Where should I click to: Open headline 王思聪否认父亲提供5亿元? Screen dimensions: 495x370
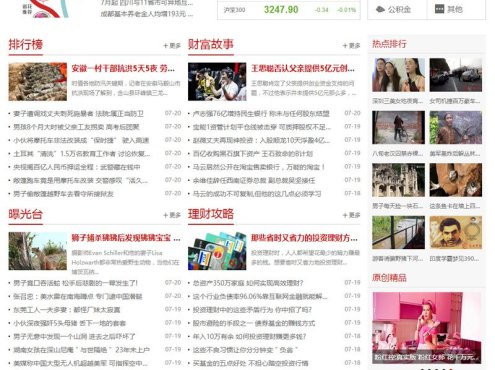[303, 68]
